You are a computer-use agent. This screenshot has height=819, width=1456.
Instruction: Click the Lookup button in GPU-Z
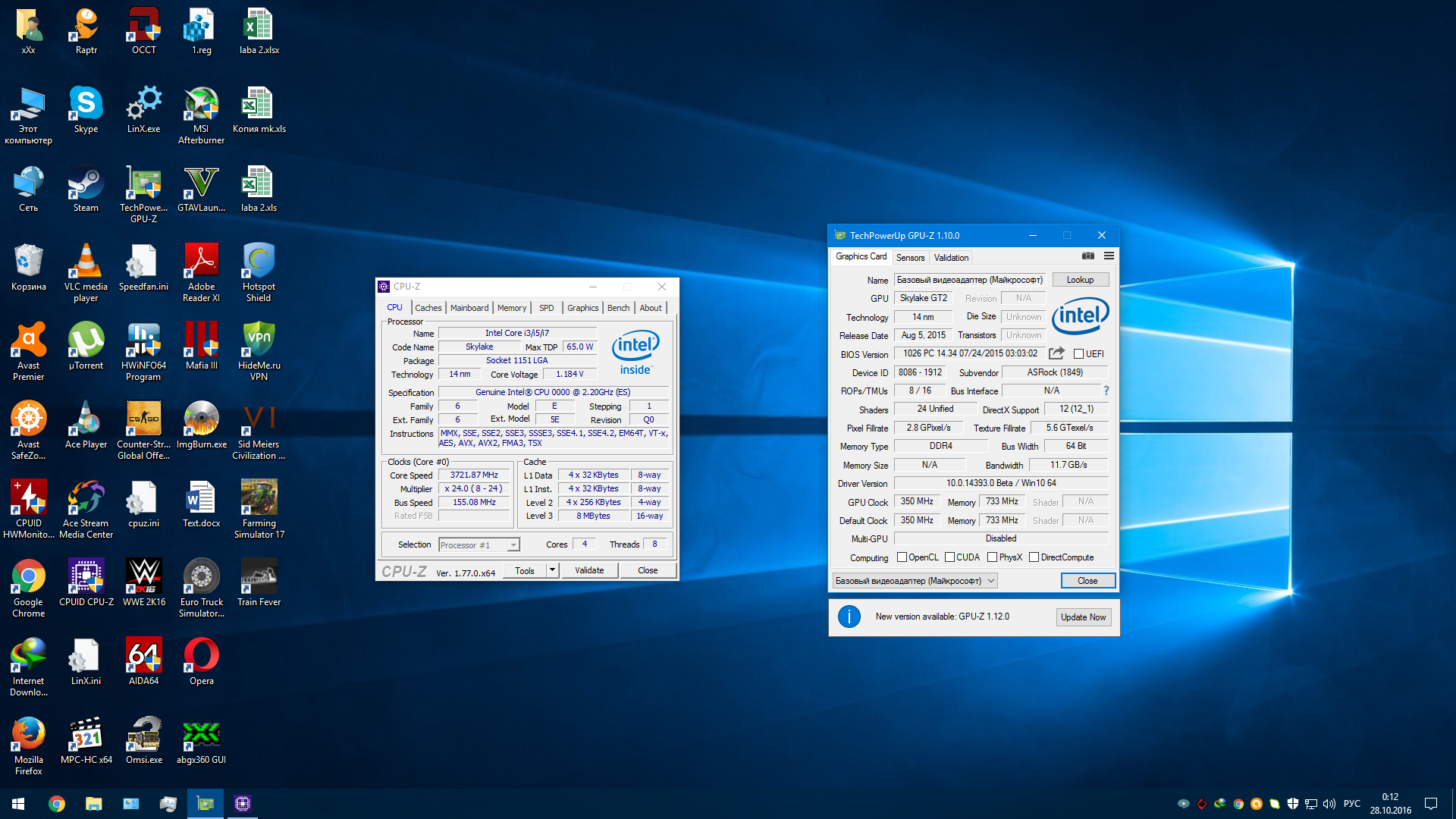tap(1080, 280)
